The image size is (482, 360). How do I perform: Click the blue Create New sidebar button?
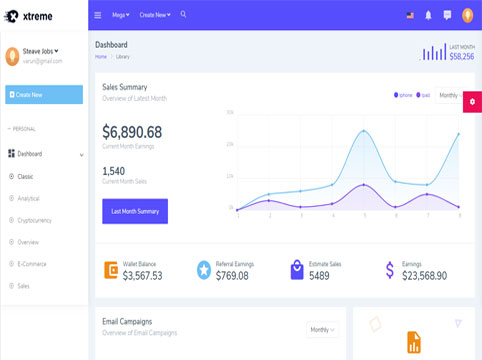click(x=44, y=95)
